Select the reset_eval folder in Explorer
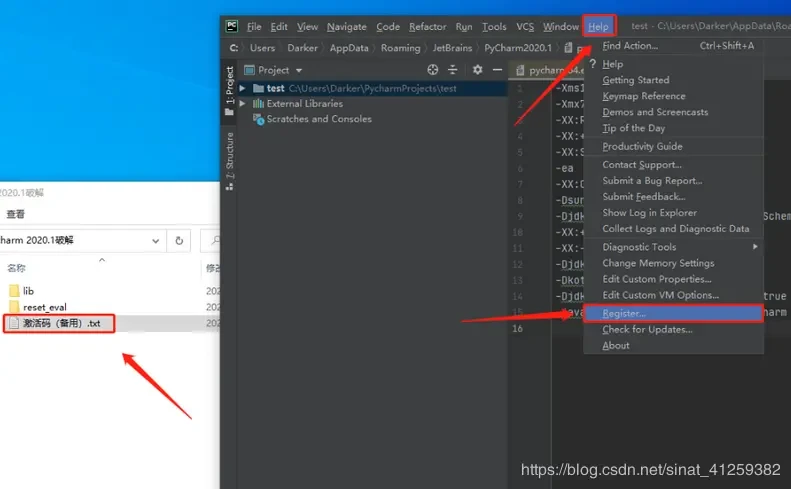791x489 pixels. (x=45, y=307)
